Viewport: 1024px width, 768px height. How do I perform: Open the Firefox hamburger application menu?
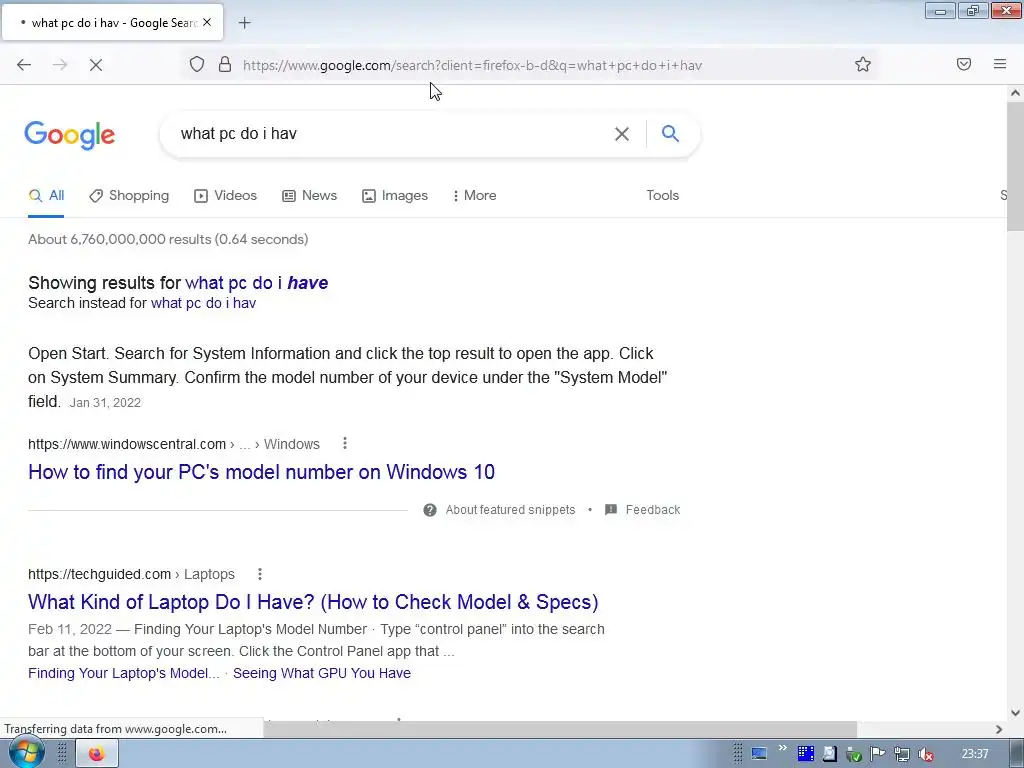(1000, 64)
